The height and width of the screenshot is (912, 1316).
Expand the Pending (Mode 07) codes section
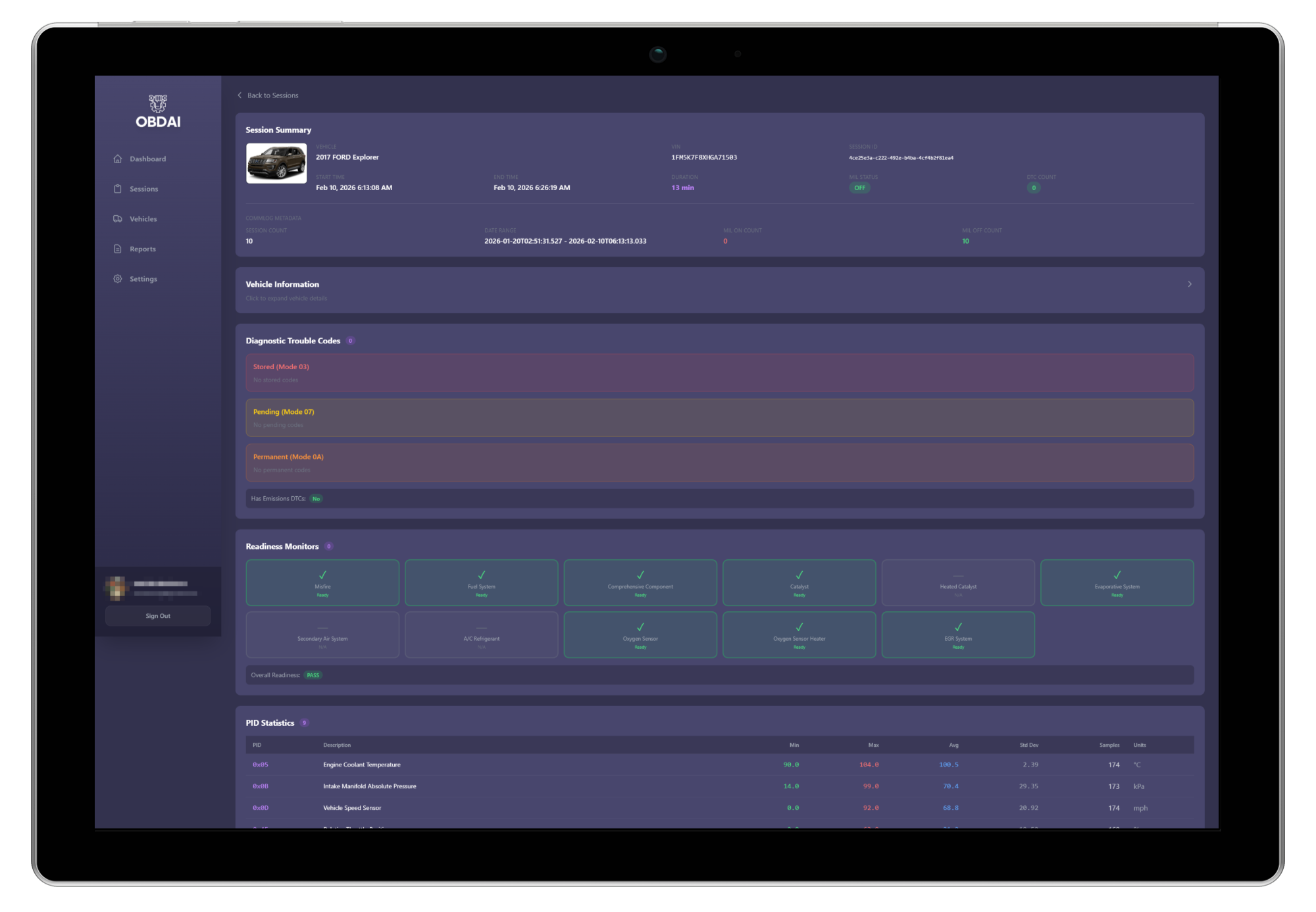(720, 418)
